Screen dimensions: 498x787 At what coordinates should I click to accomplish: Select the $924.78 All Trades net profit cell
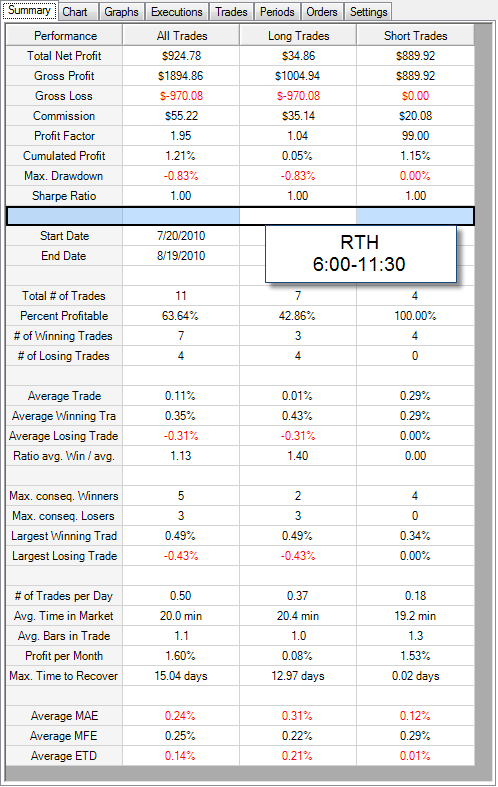pos(181,56)
